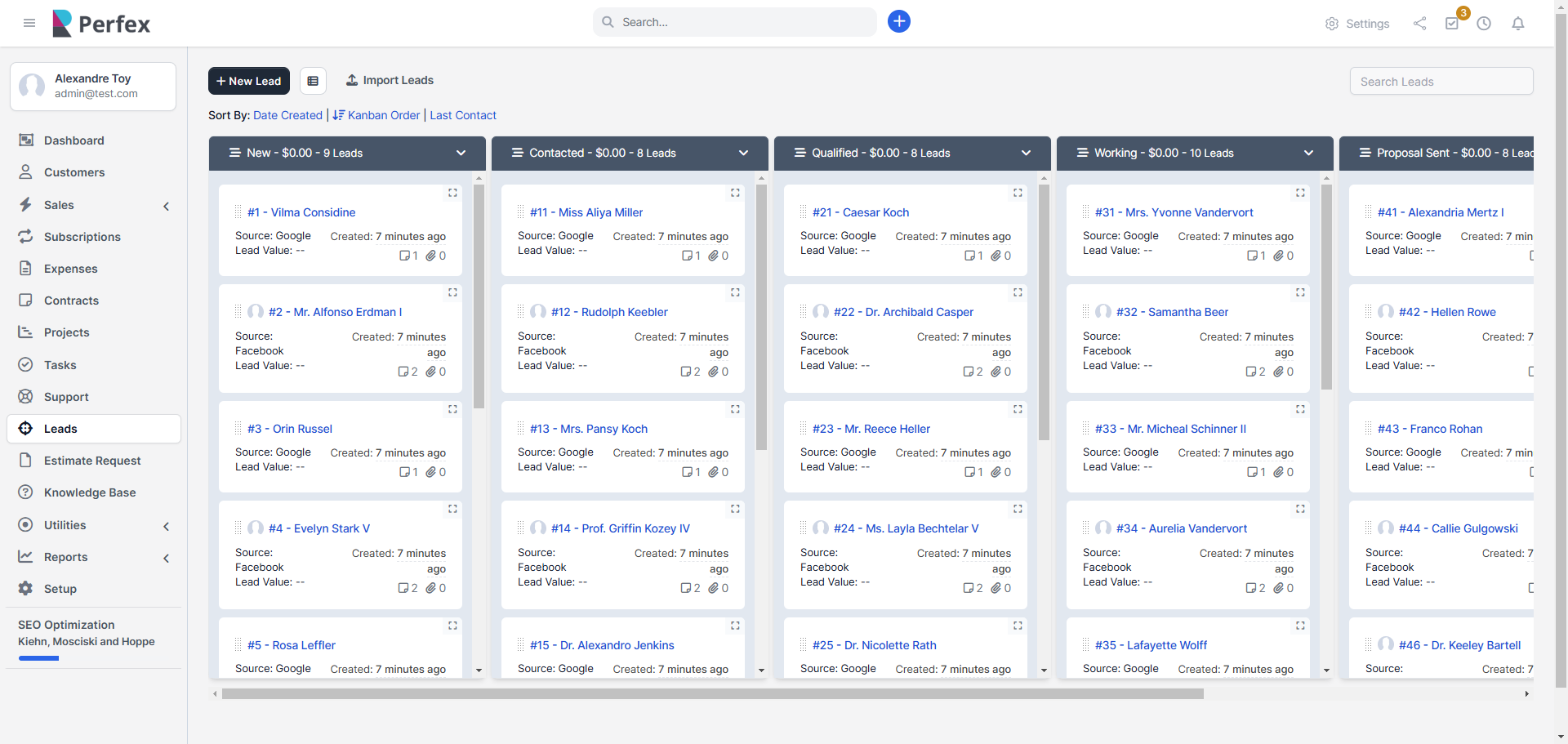Open Settings via the gear icon
This screenshot has width=1568, height=744.
pyautogui.click(x=1357, y=24)
